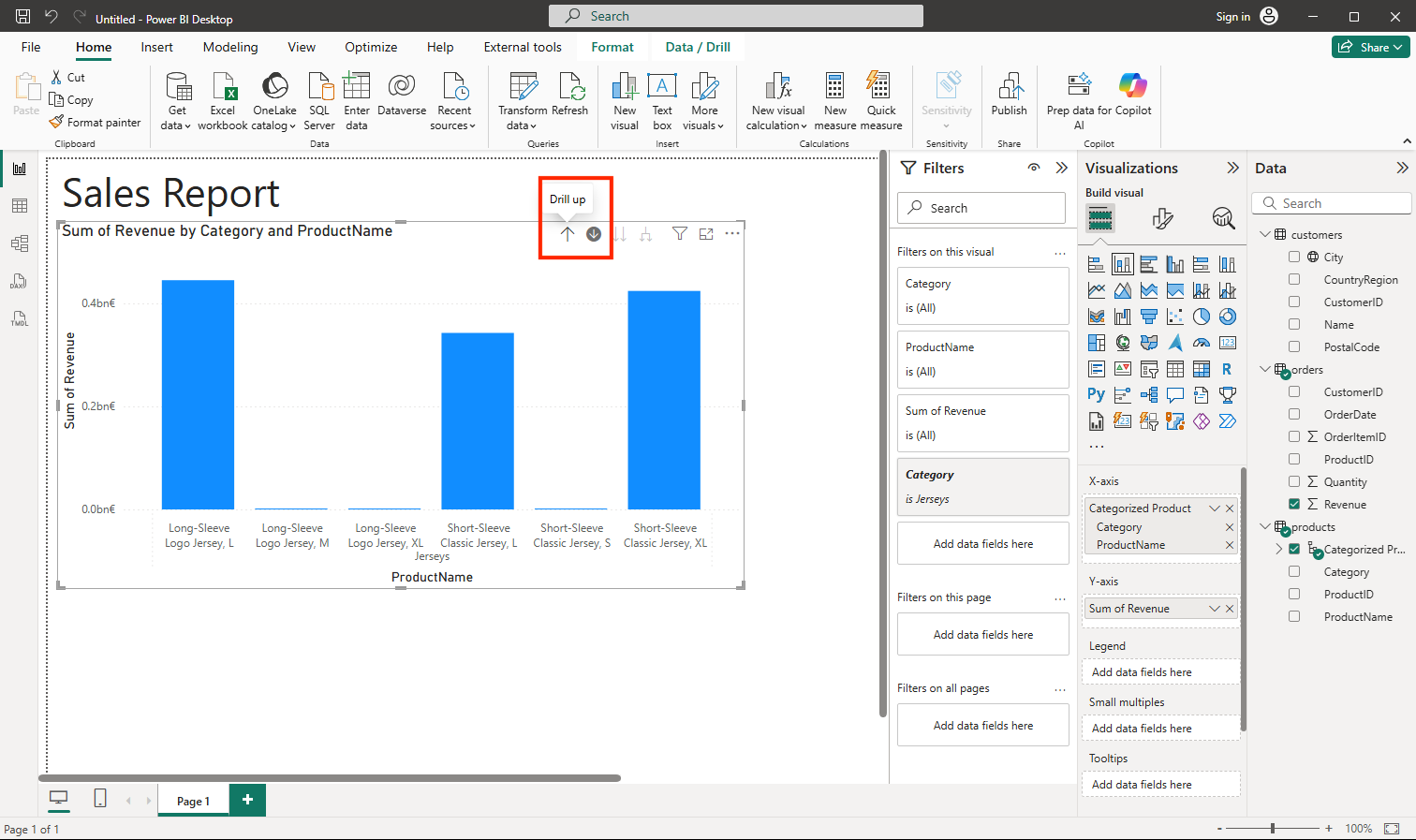This screenshot has height=840, width=1416.
Task: Select the stacked bar chart visual
Action: pos(1097,264)
